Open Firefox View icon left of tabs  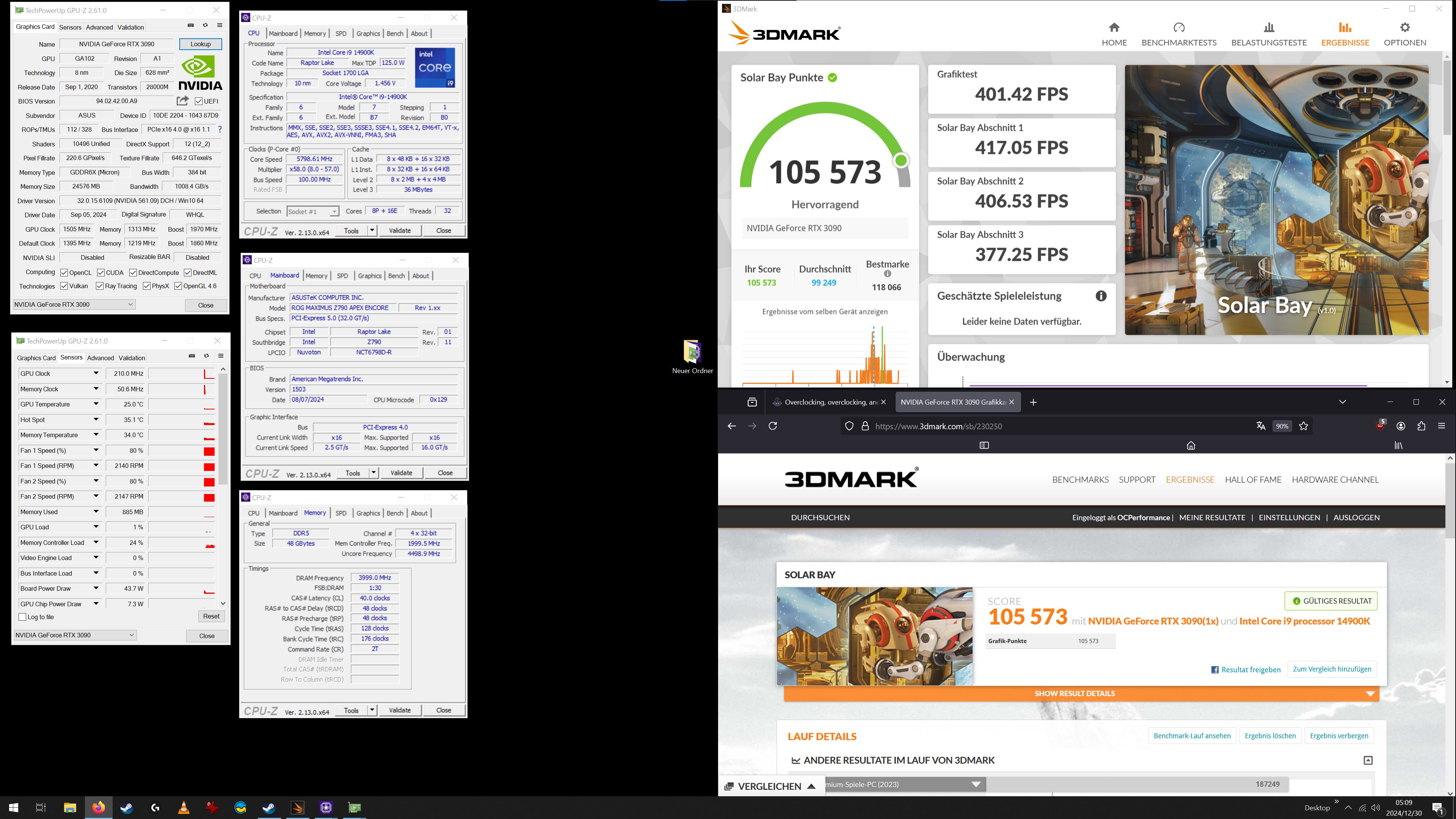coord(752,402)
